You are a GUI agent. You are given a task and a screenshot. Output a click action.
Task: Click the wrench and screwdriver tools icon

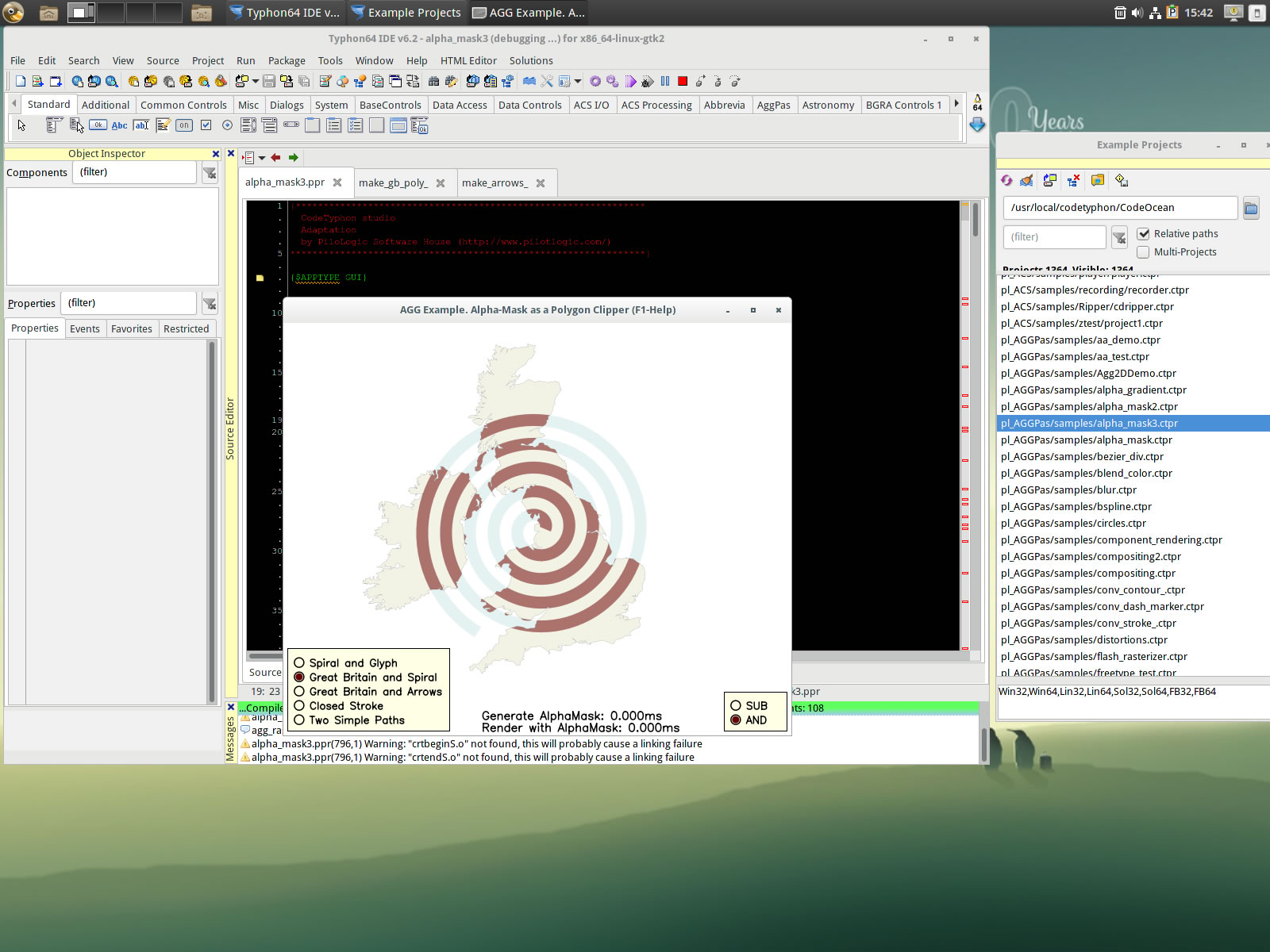547,81
